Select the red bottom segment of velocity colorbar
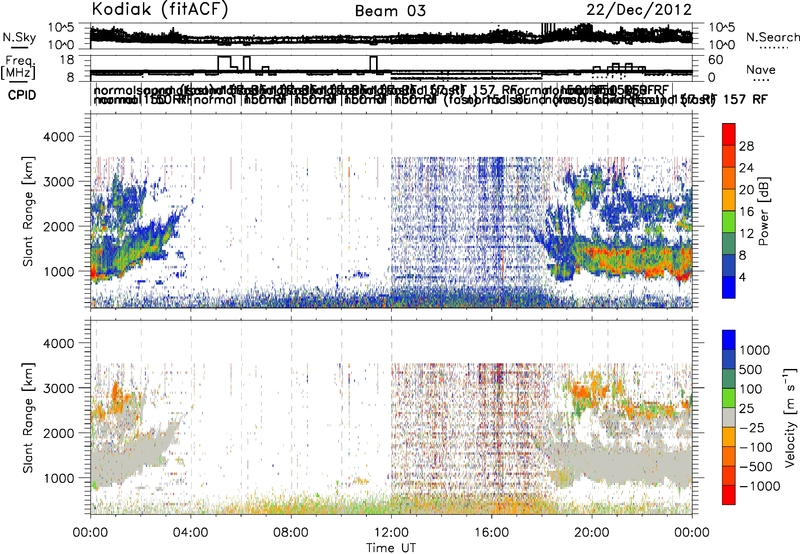Image resolution: width=800 pixels, height=554 pixels. [x=729, y=495]
